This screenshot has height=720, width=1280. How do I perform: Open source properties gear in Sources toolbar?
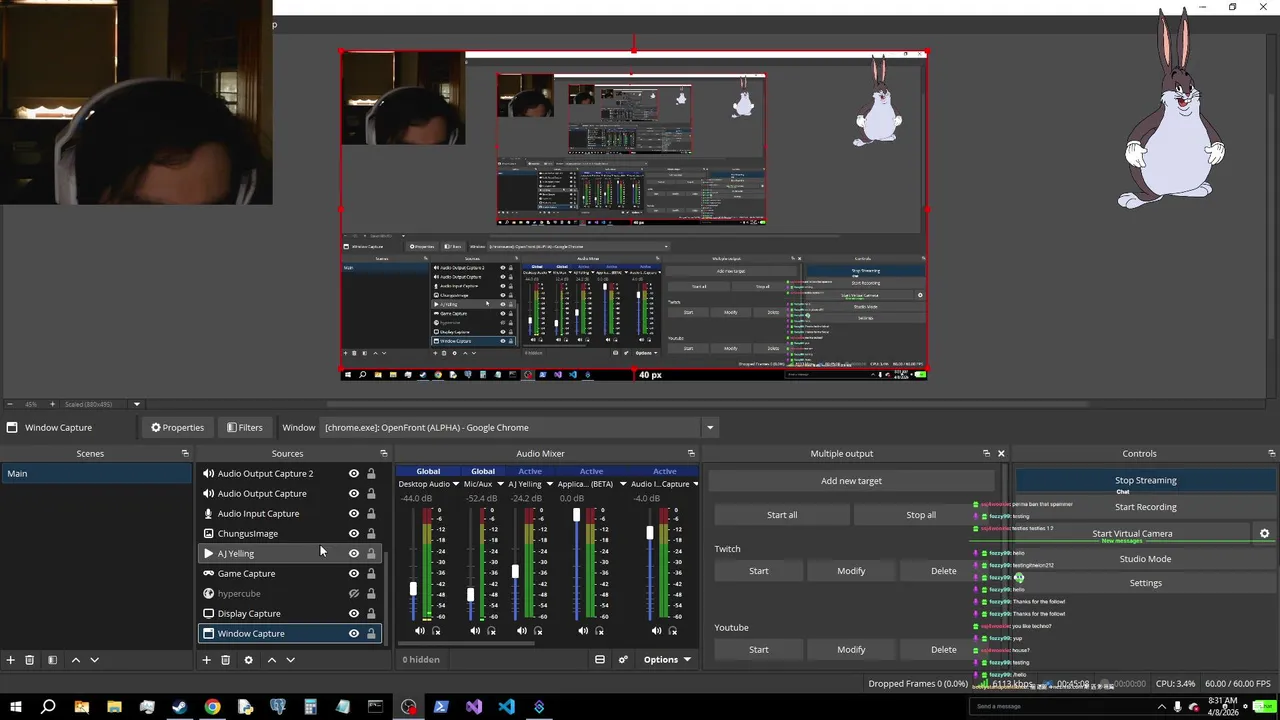(248, 660)
